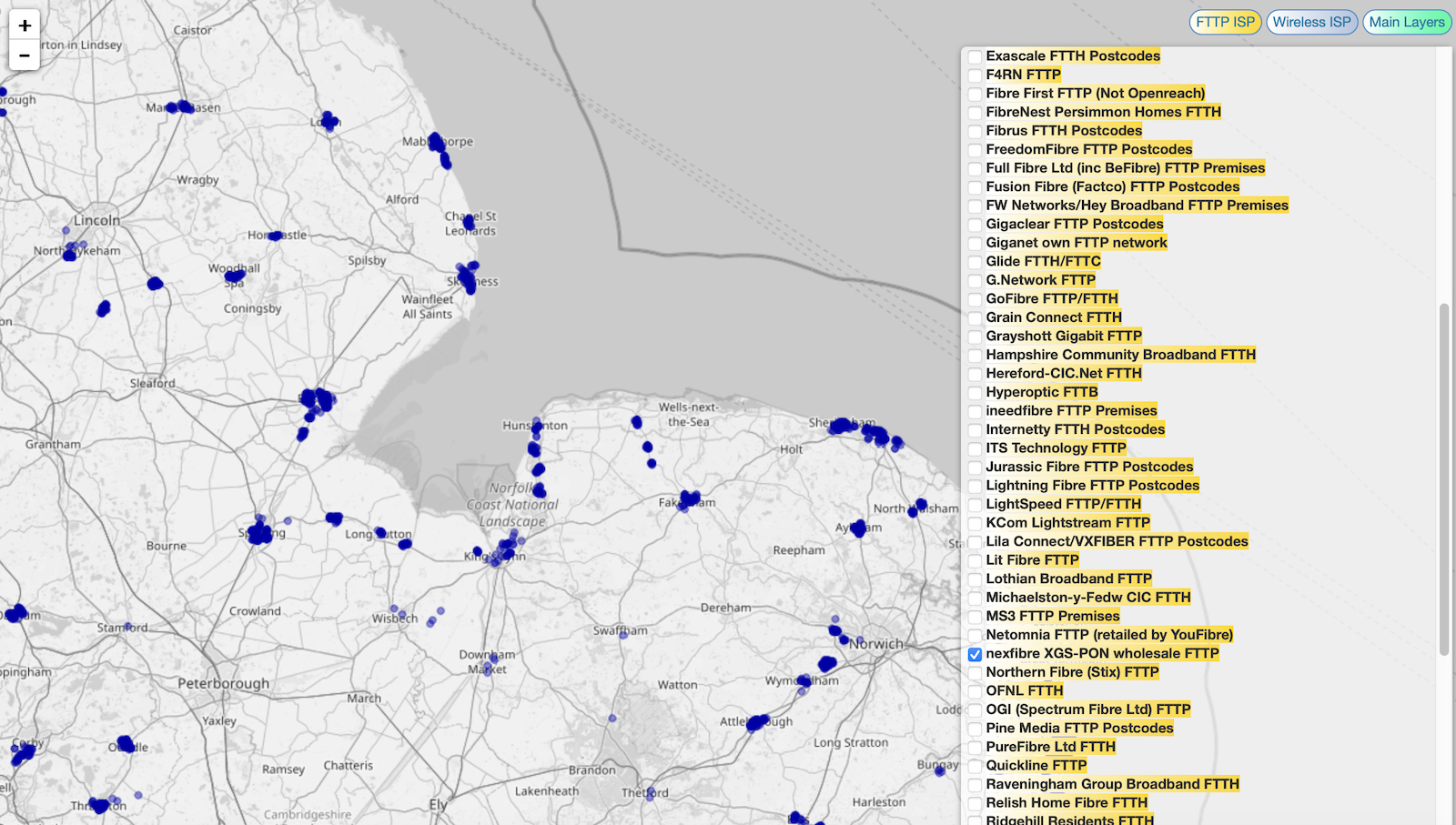This screenshot has height=825, width=1456.
Task: Select the Lit Fibre FTTP label
Action: pyautogui.click(x=1032, y=560)
